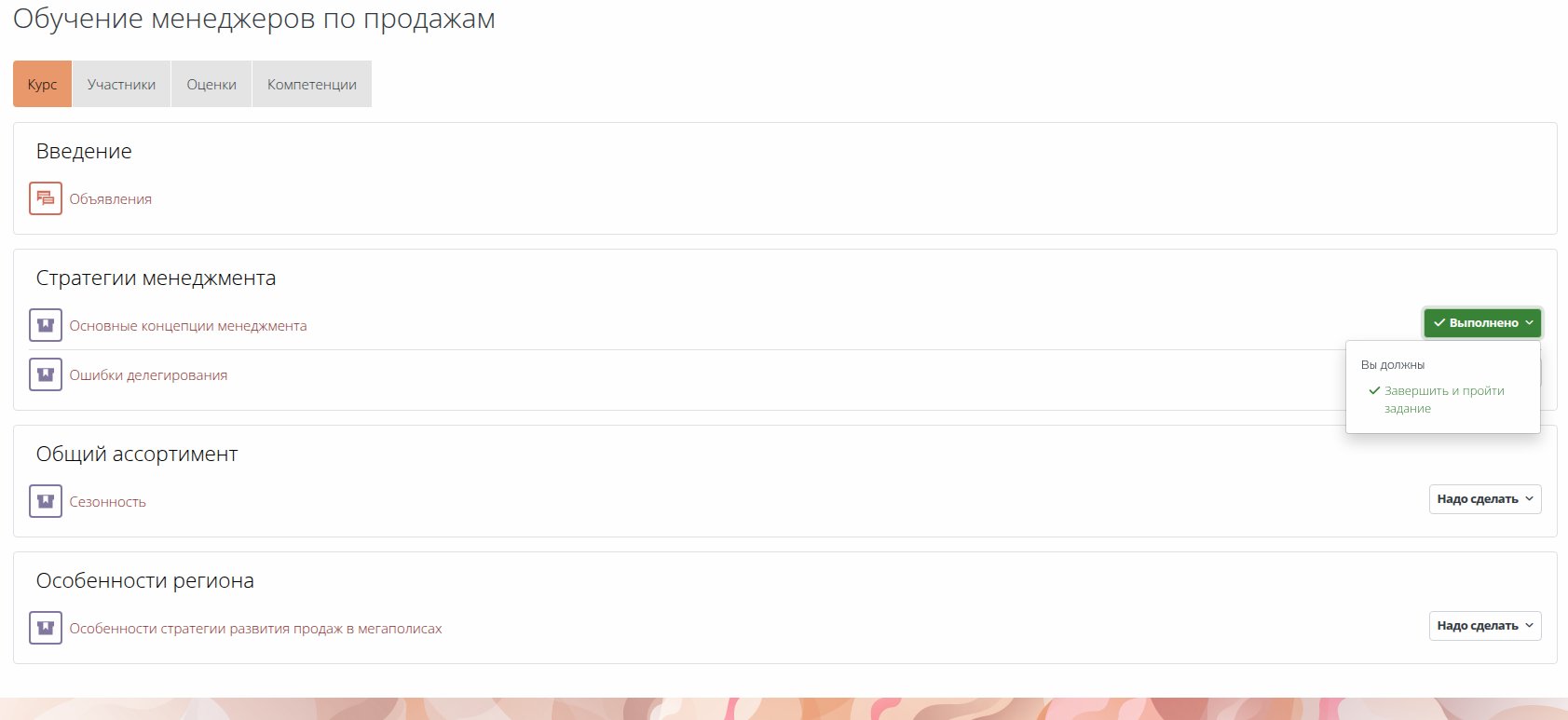Click the checkmark on Выполнено button
The width and height of the screenshot is (1568, 720).
[1439, 322]
